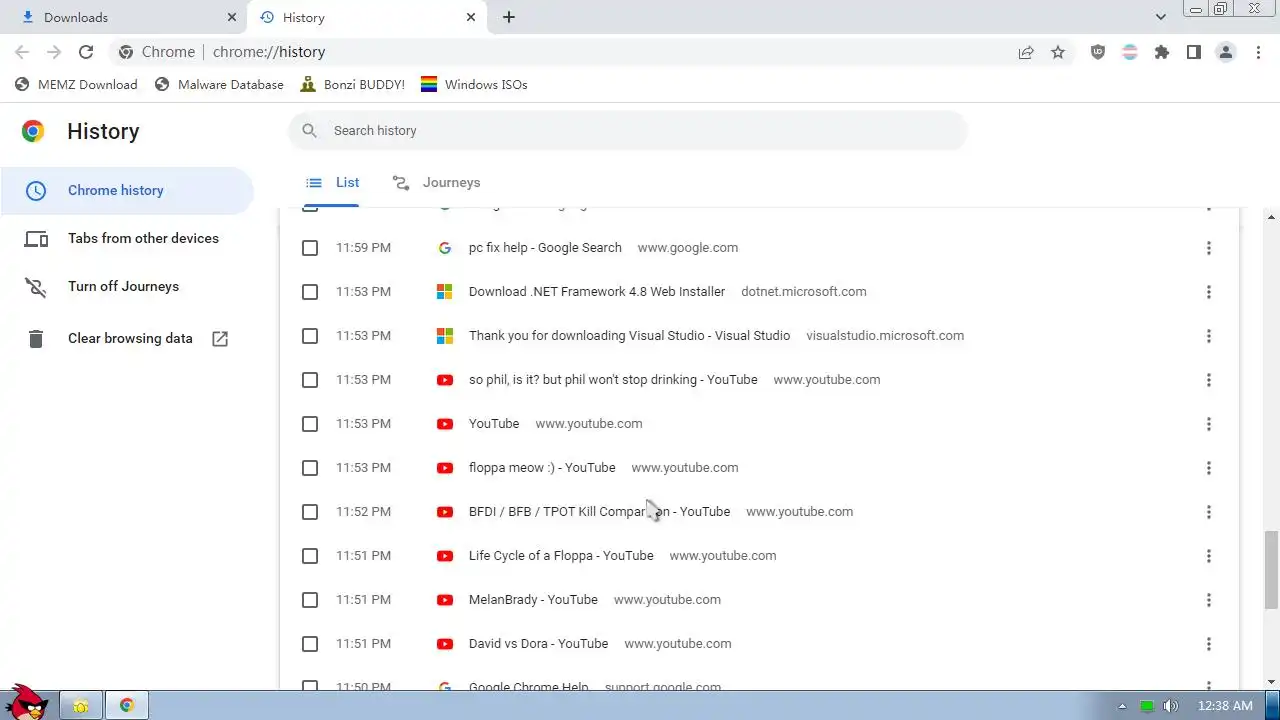
Task: Click the striped flag extension icon
Action: [x=1130, y=52]
